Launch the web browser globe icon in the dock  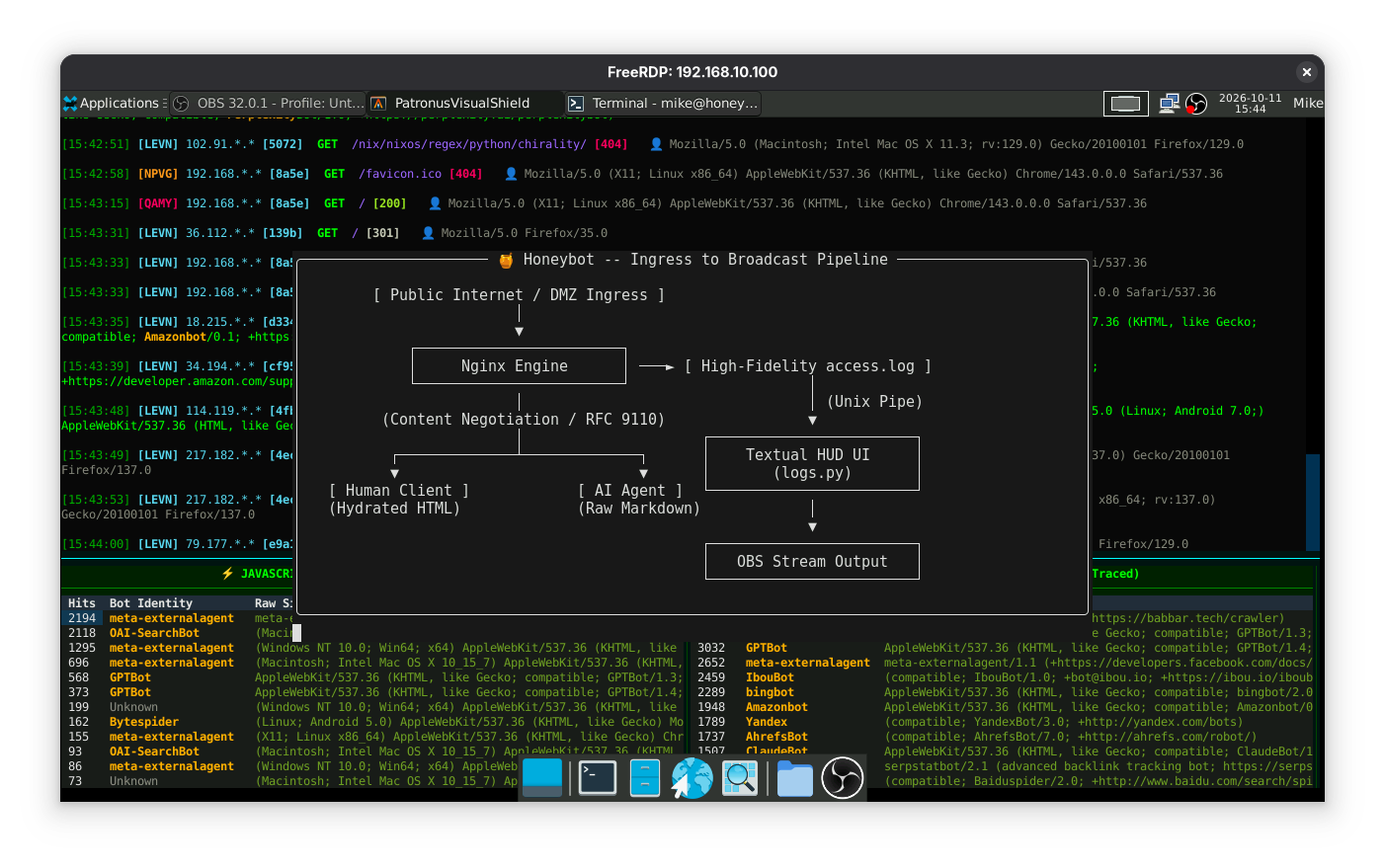(x=692, y=778)
